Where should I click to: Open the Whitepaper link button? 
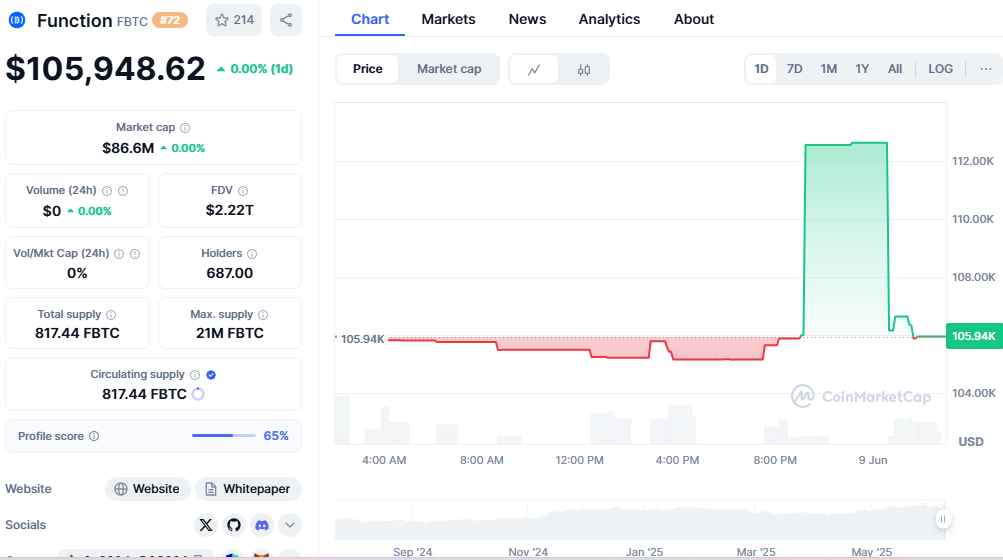(x=248, y=489)
